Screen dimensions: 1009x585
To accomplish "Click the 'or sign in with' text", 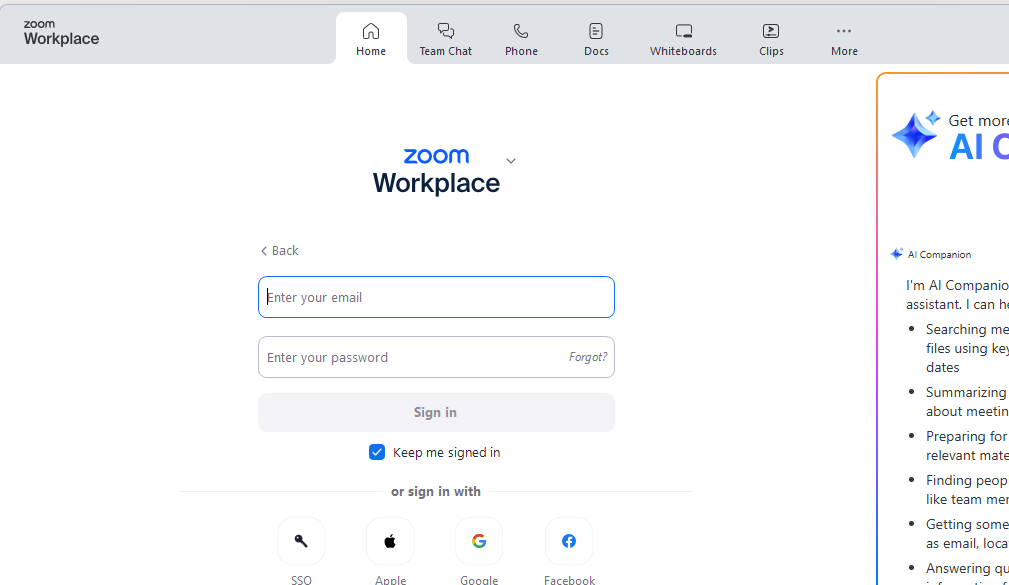I will pos(436,492).
